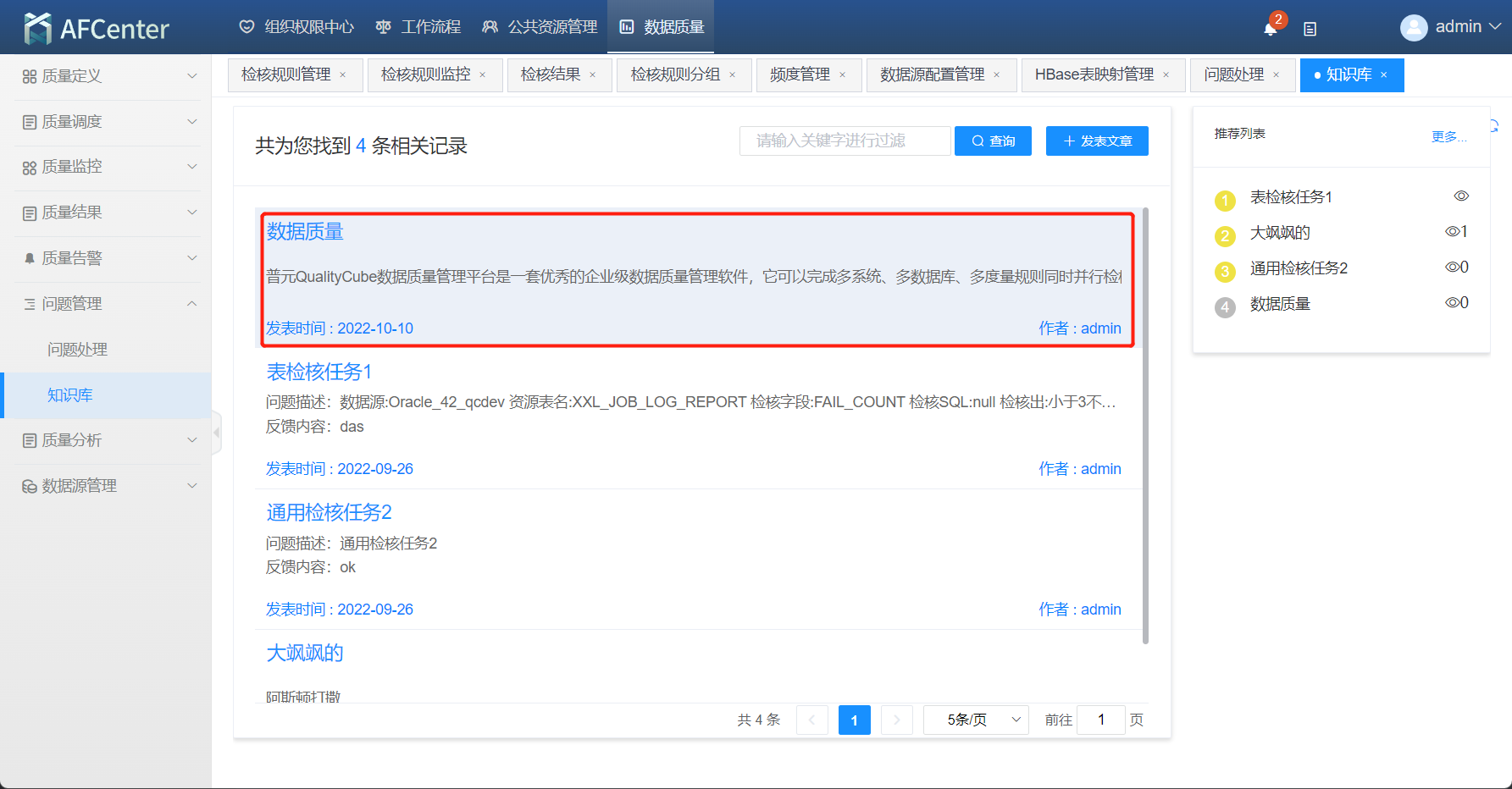1512x789 pixels.
Task: Open the notification bell with badge
Action: coord(1270,29)
